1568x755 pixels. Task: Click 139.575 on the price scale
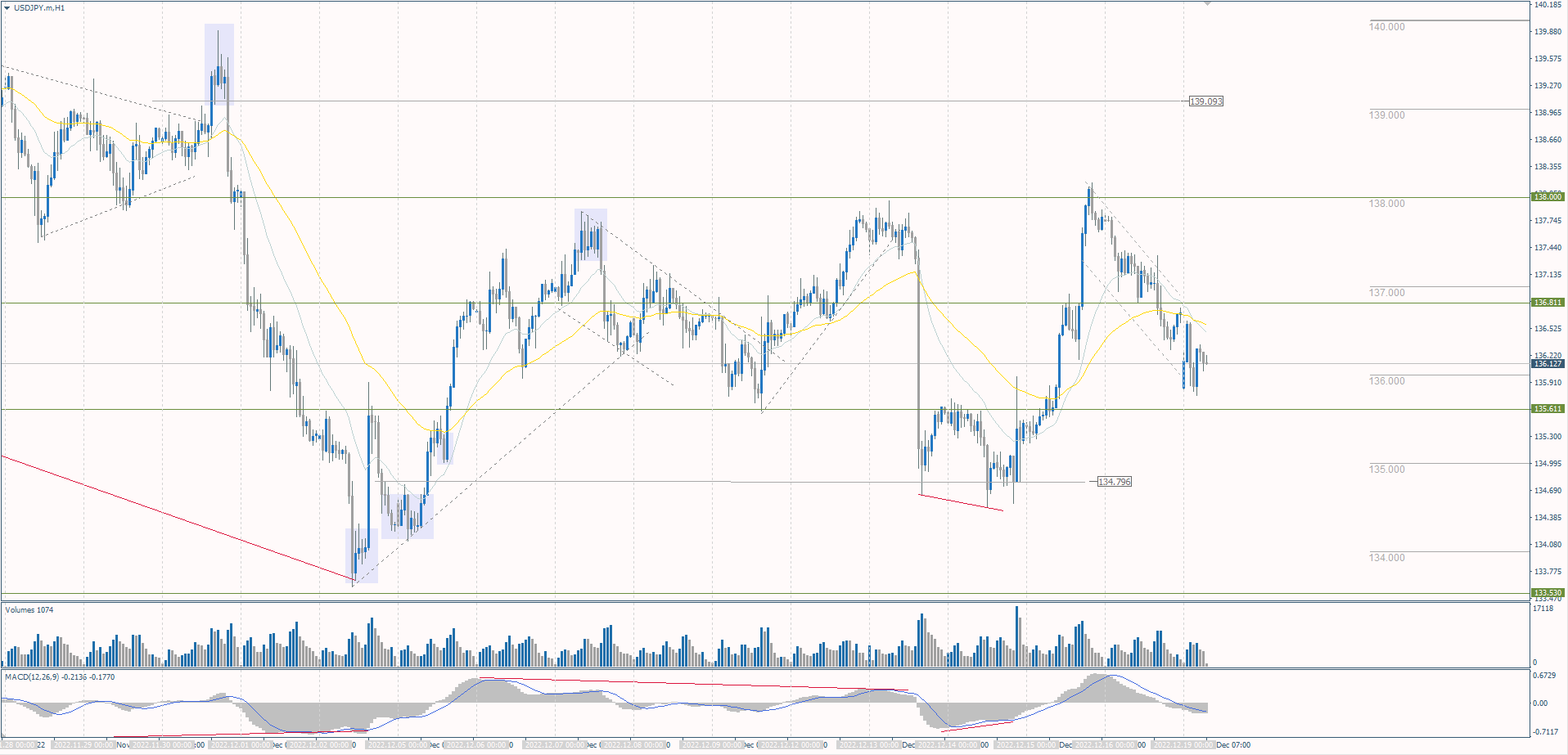[x=1548, y=59]
